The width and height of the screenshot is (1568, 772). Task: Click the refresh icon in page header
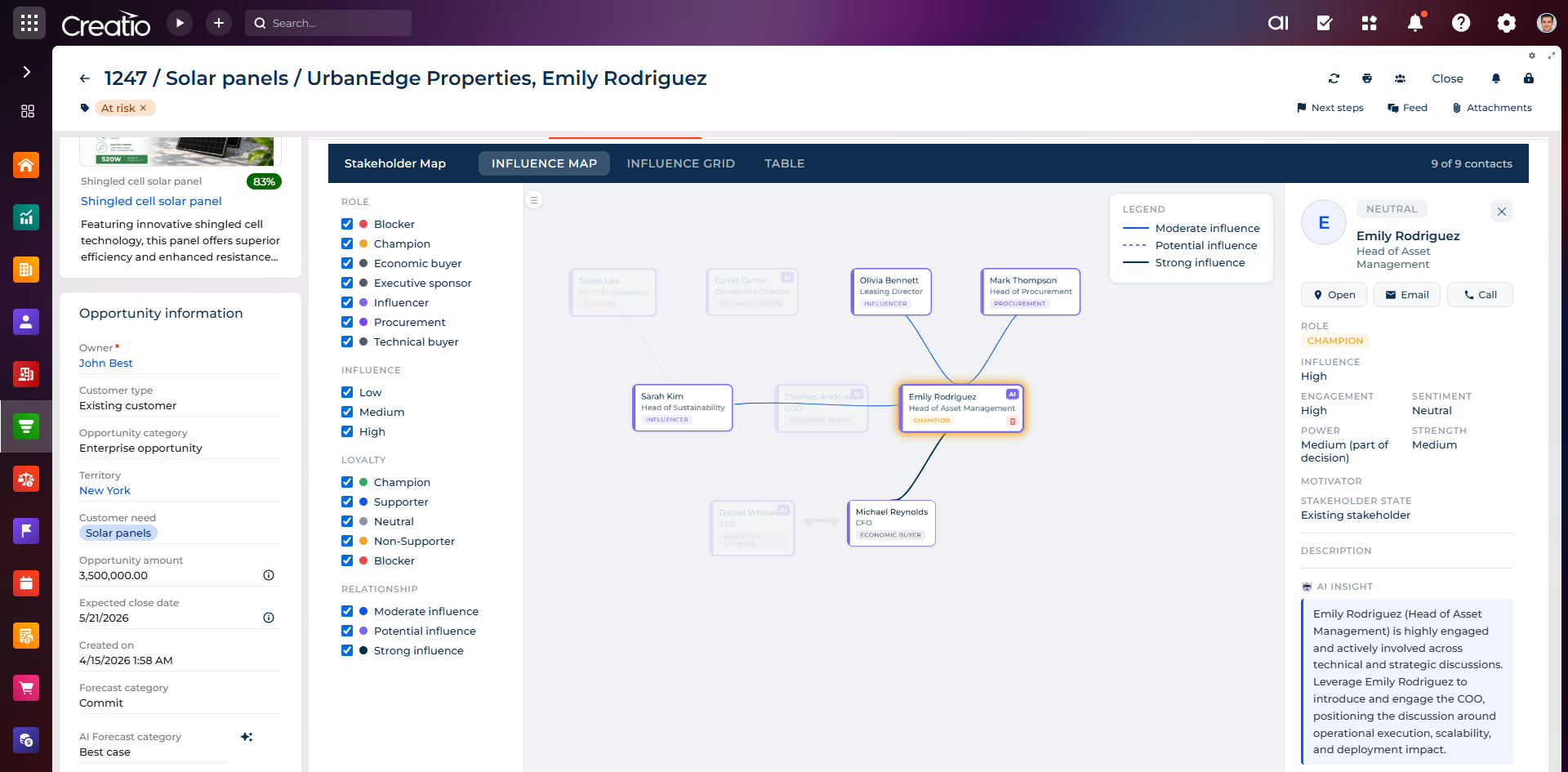point(1334,78)
